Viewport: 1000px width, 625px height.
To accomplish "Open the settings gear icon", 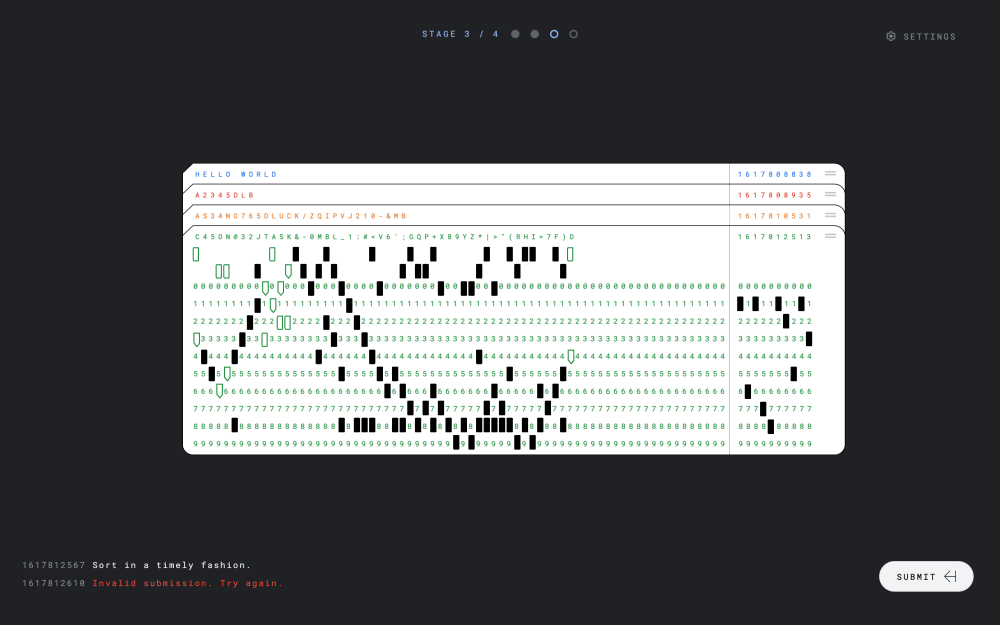I will [891, 36].
